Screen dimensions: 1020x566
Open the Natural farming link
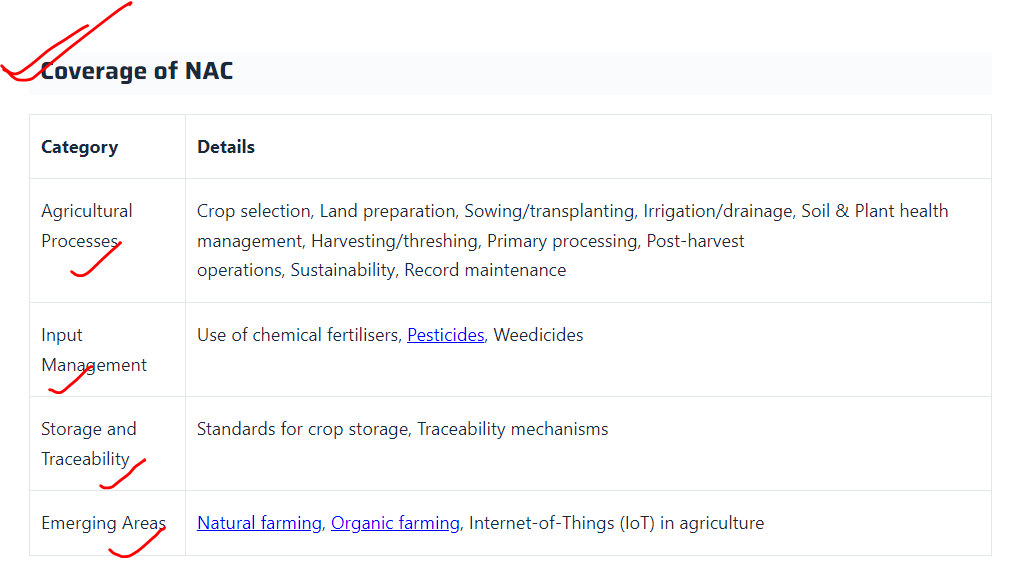[259, 523]
